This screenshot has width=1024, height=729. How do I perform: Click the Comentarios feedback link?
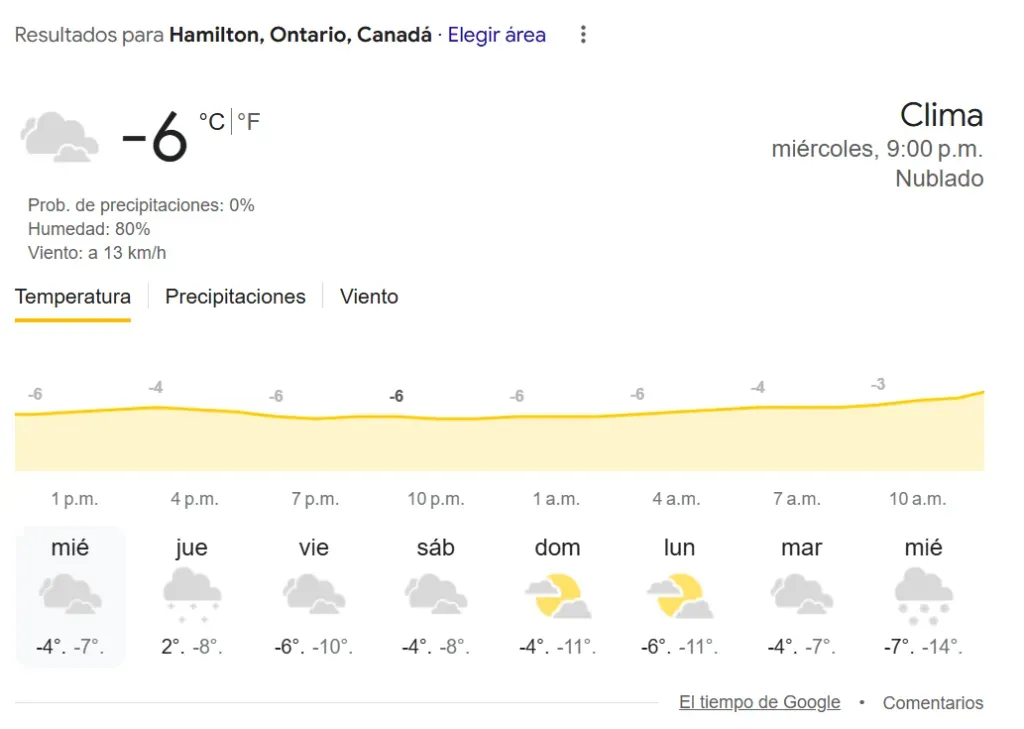pos(933,703)
